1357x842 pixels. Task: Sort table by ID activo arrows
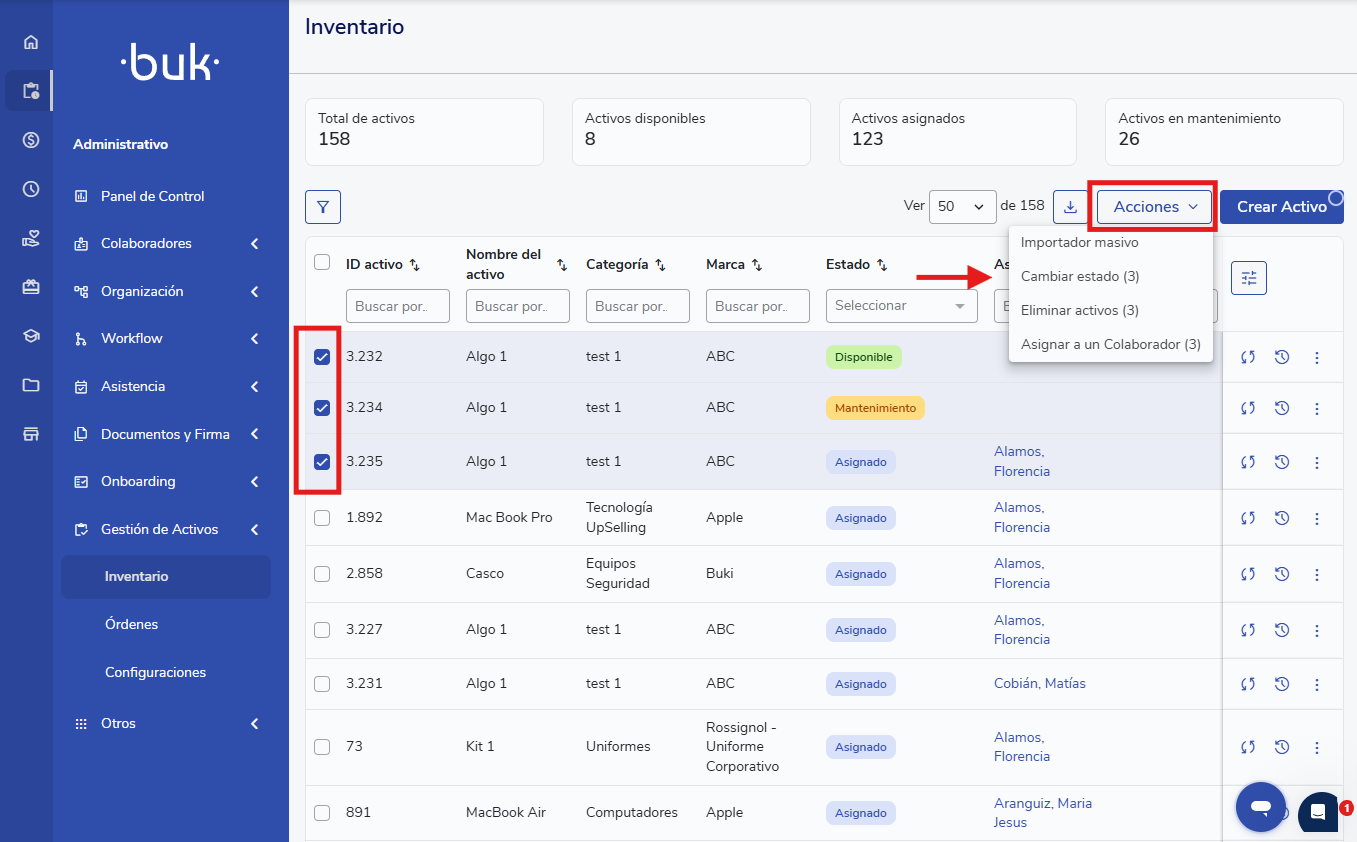(415, 265)
